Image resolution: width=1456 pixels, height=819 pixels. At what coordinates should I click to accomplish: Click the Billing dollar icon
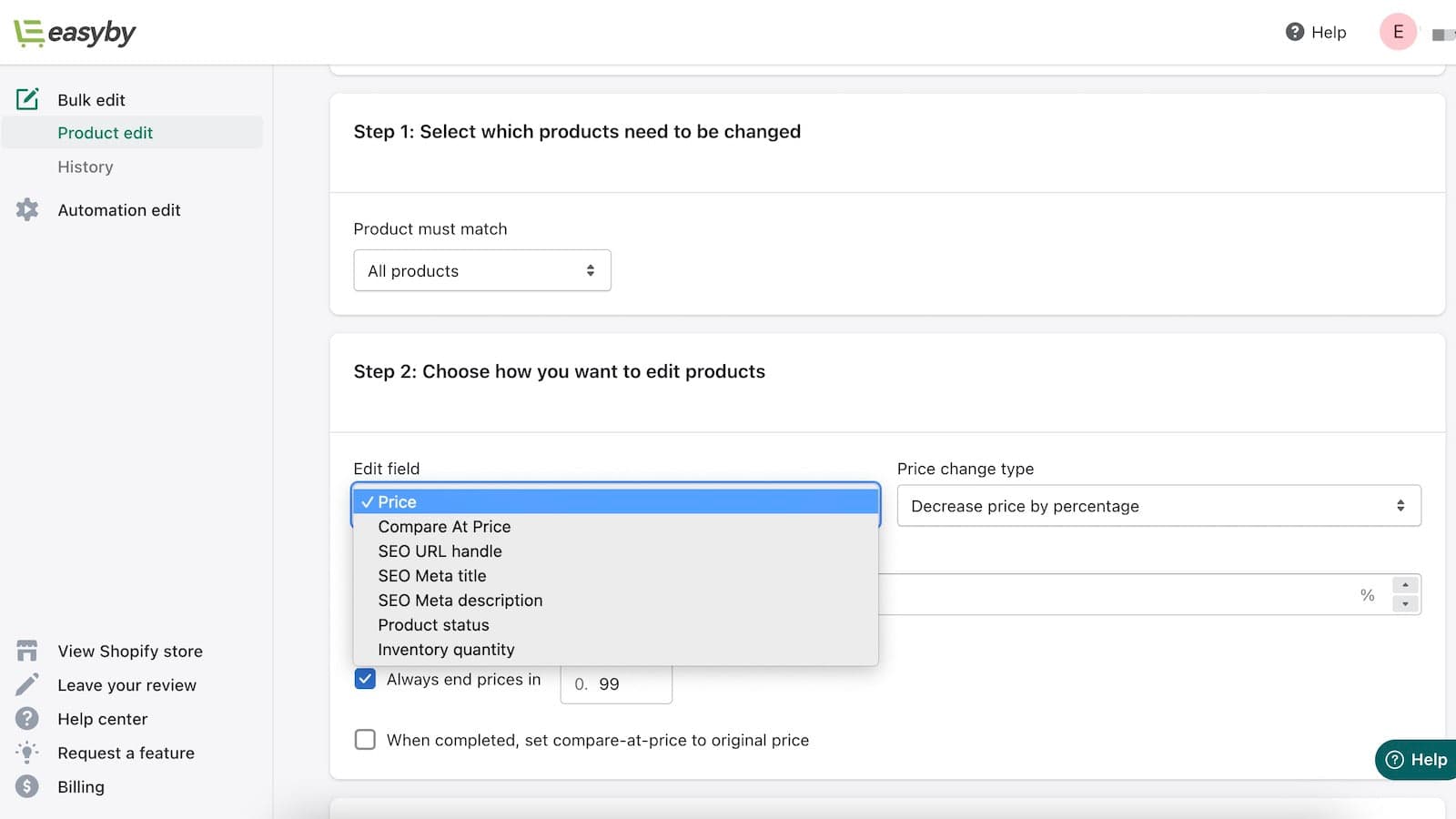click(27, 786)
